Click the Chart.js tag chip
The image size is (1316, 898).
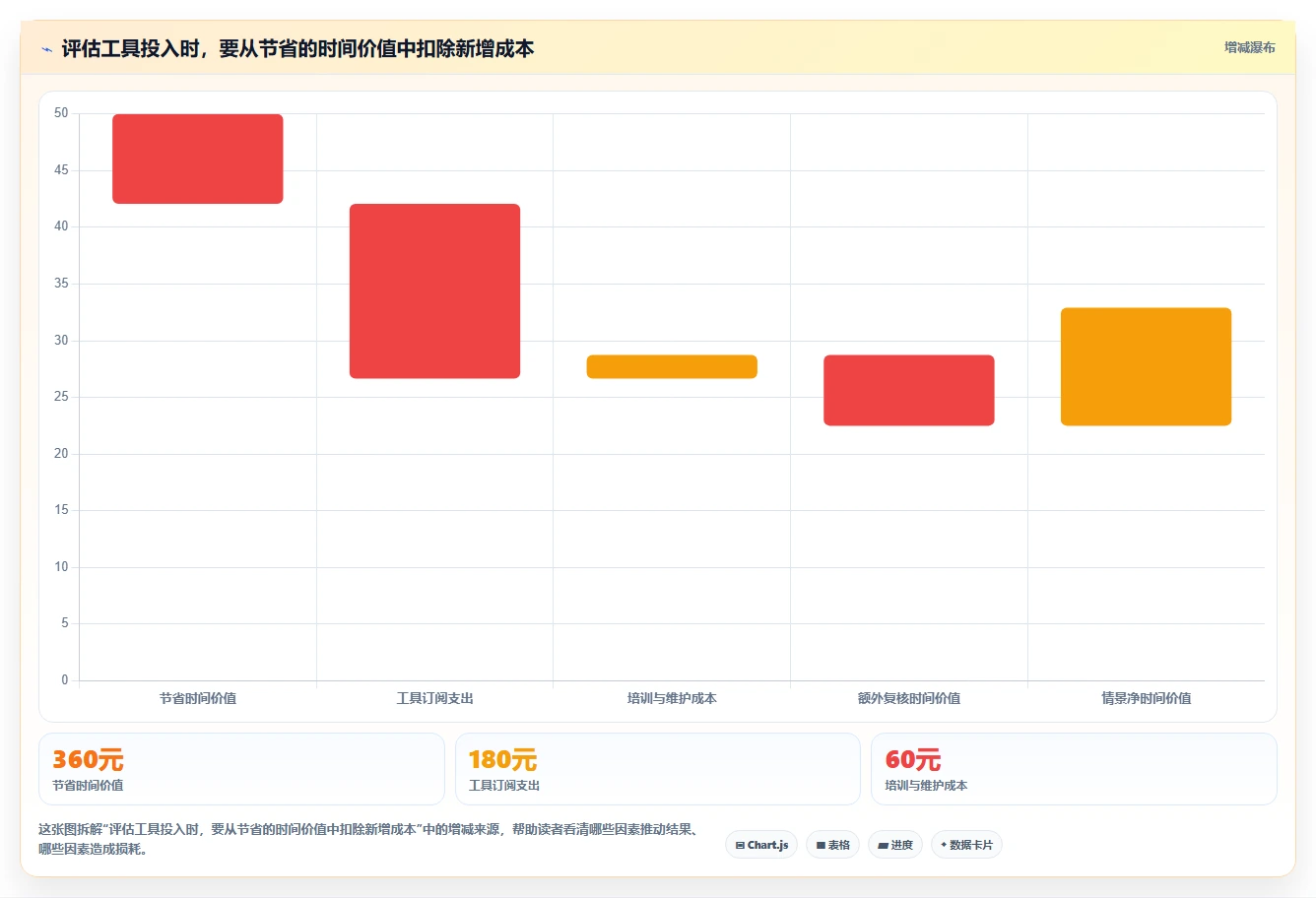coord(761,845)
